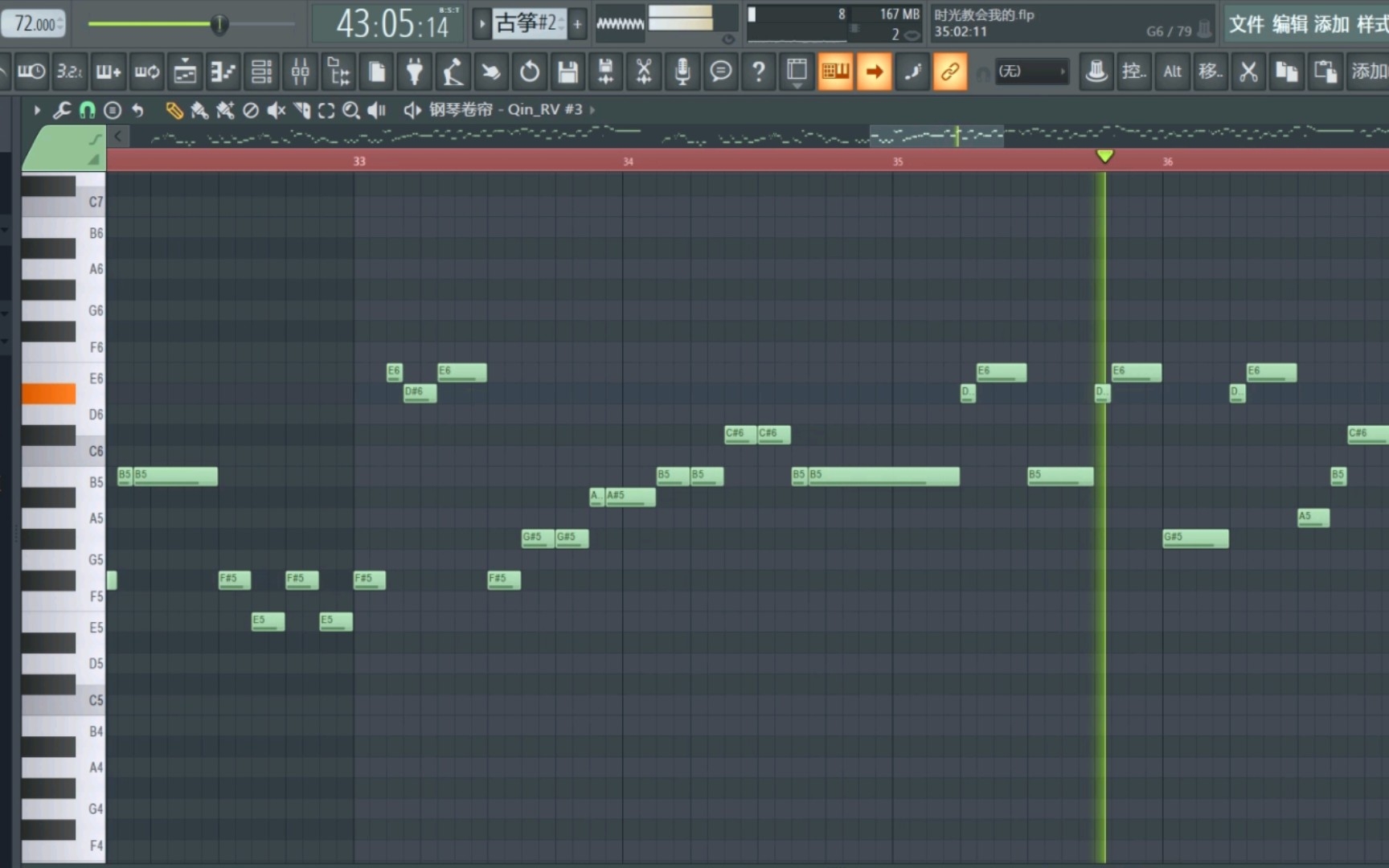Screen dimensions: 1389x868
Task: Open the piano roll options menu arrow
Action: pos(37,110)
